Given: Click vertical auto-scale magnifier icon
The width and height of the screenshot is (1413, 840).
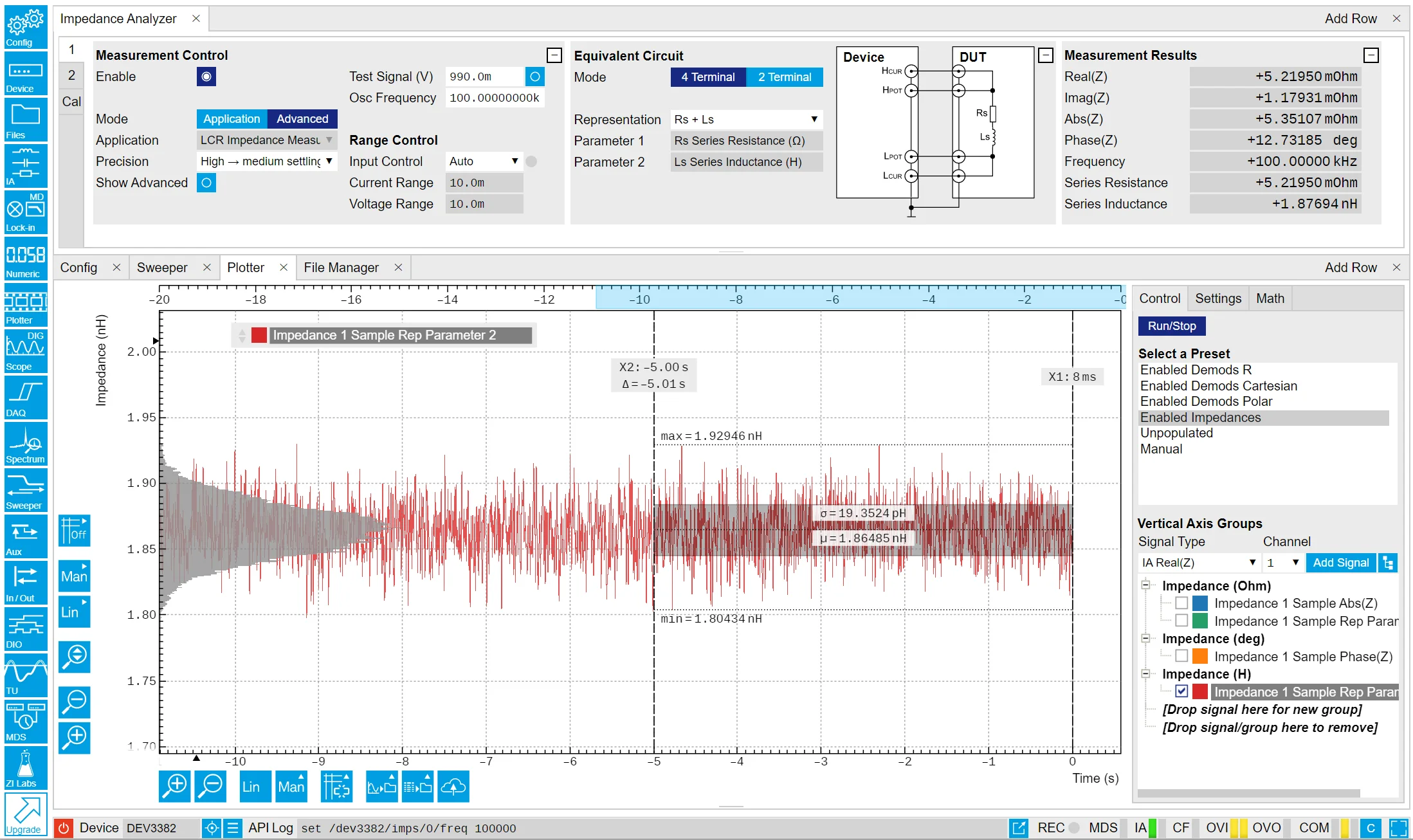Looking at the screenshot, I should tap(75, 657).
